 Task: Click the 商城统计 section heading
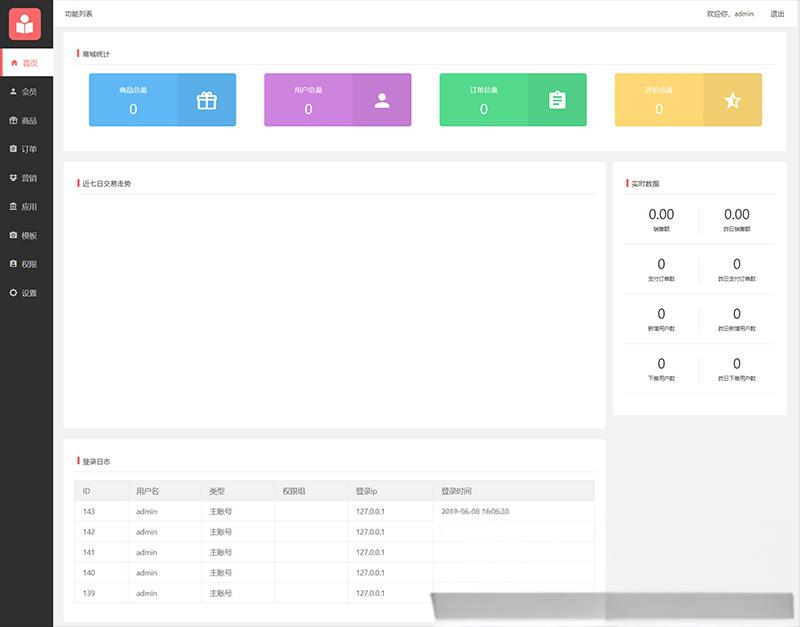(96, 54)
